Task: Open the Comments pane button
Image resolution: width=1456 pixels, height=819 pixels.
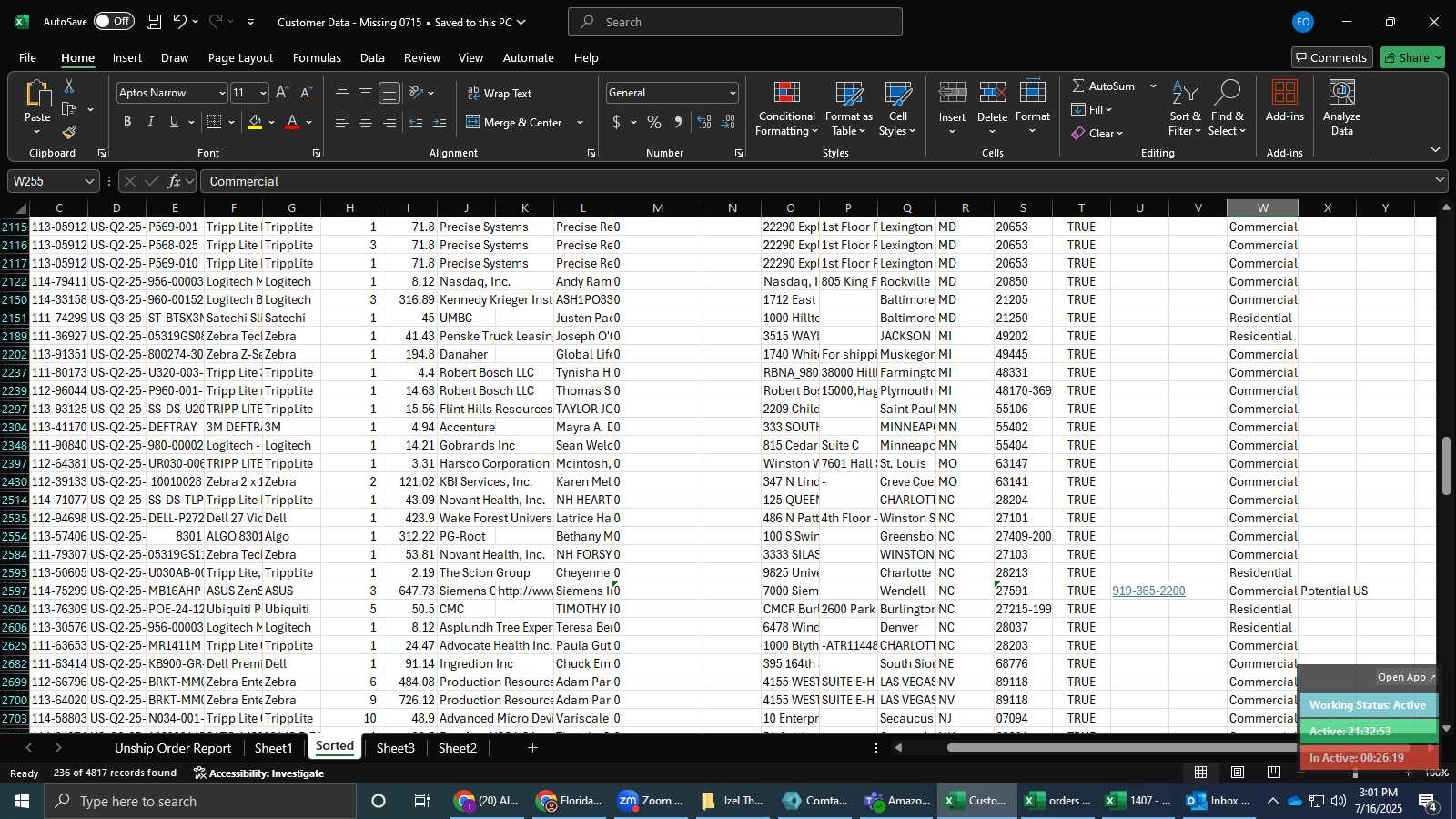Action: (1331, 57)
